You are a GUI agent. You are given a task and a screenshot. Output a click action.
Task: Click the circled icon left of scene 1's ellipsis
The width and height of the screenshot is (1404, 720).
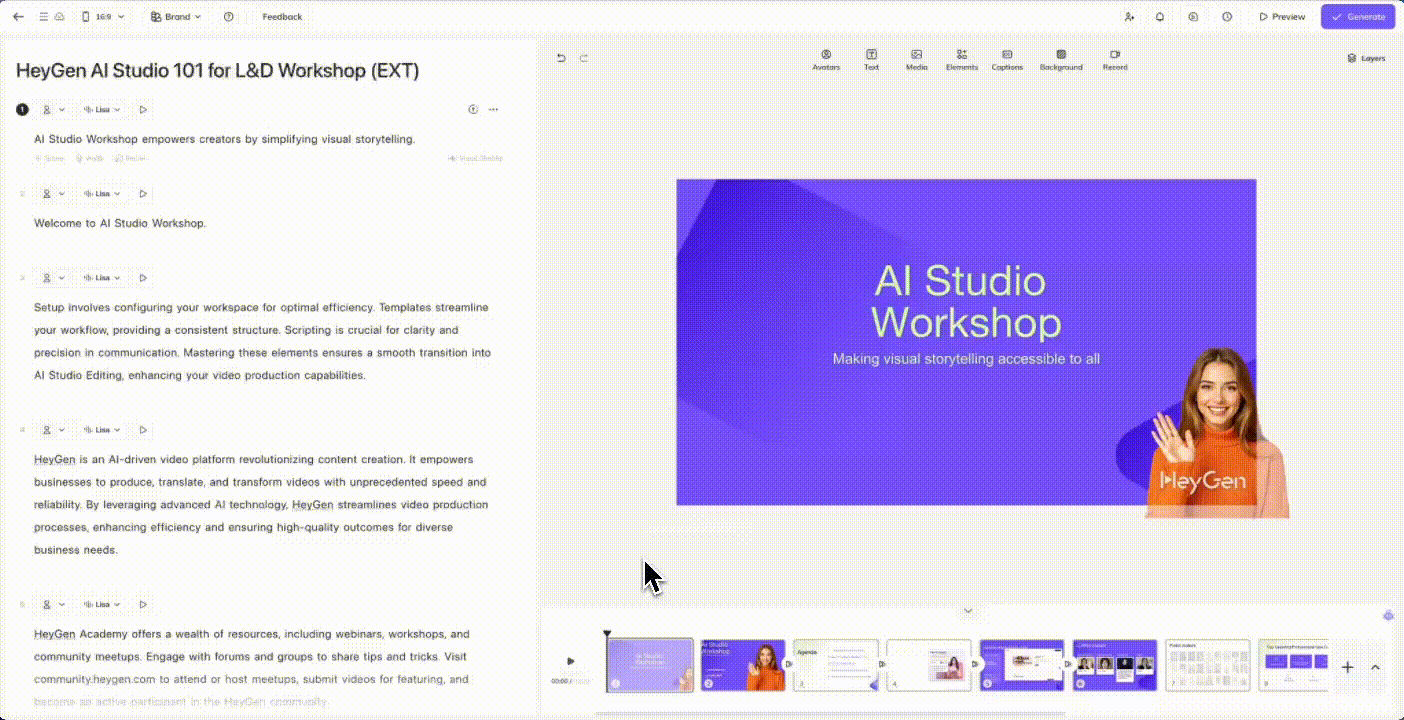coord(473,109)
